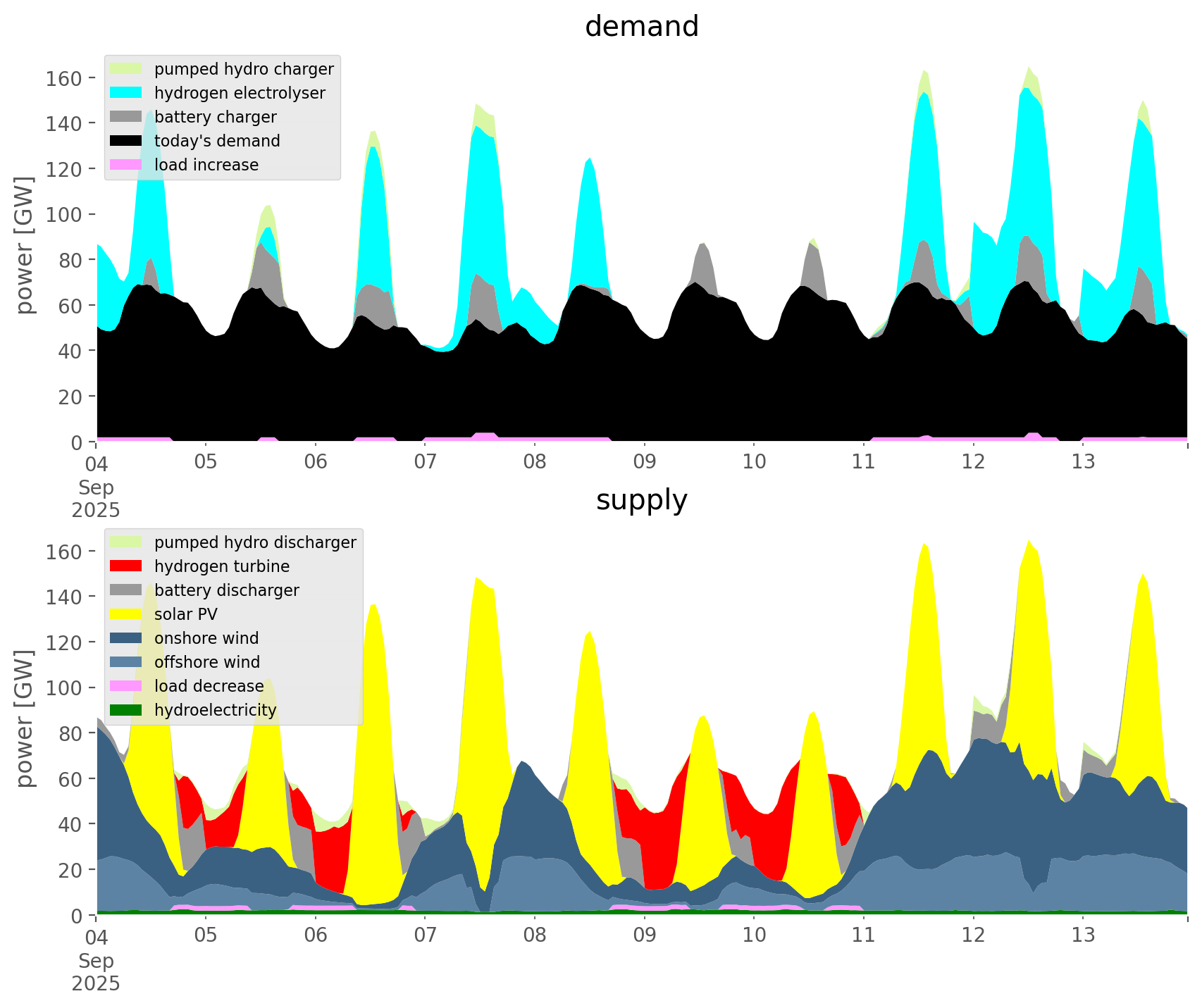
Task: Click the 11 date tick under the demand chart
Action: 863,462
